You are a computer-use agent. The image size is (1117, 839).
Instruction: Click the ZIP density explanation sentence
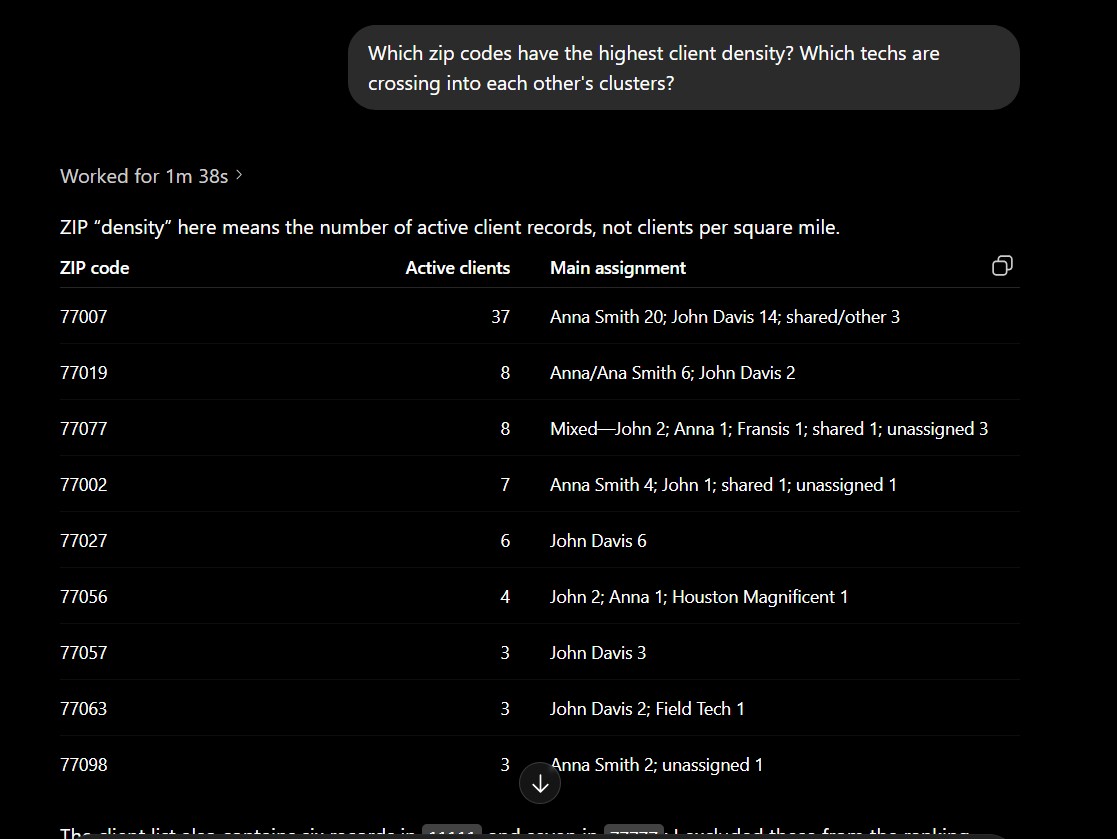pos(450,227)
